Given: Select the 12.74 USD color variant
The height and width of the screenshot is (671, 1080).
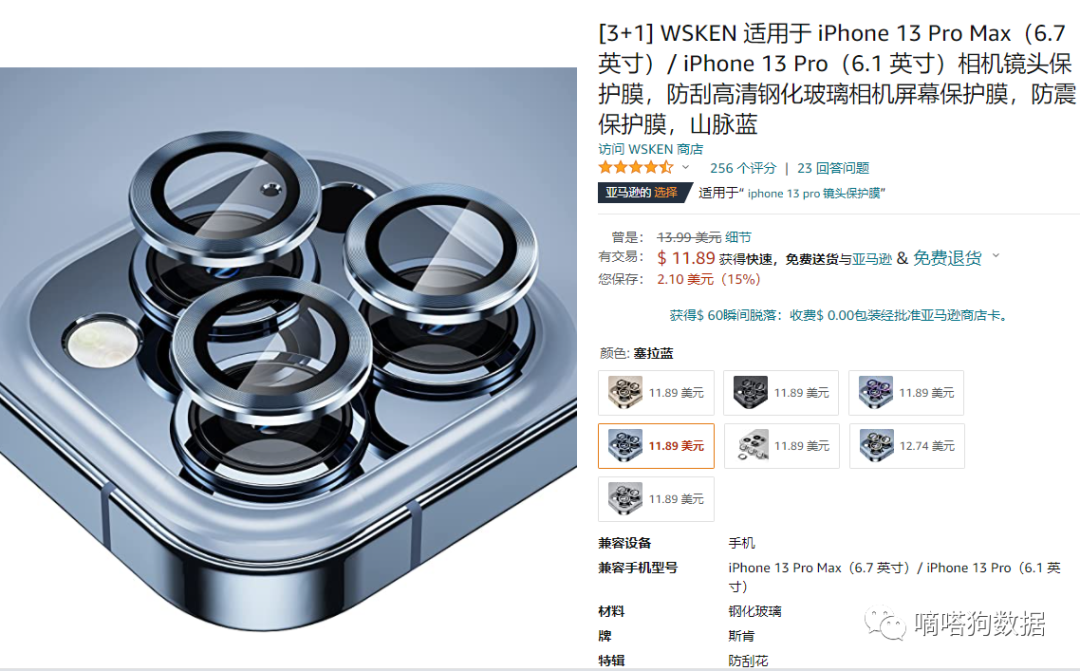Looking at the screenshot, I should pos(906,446).
